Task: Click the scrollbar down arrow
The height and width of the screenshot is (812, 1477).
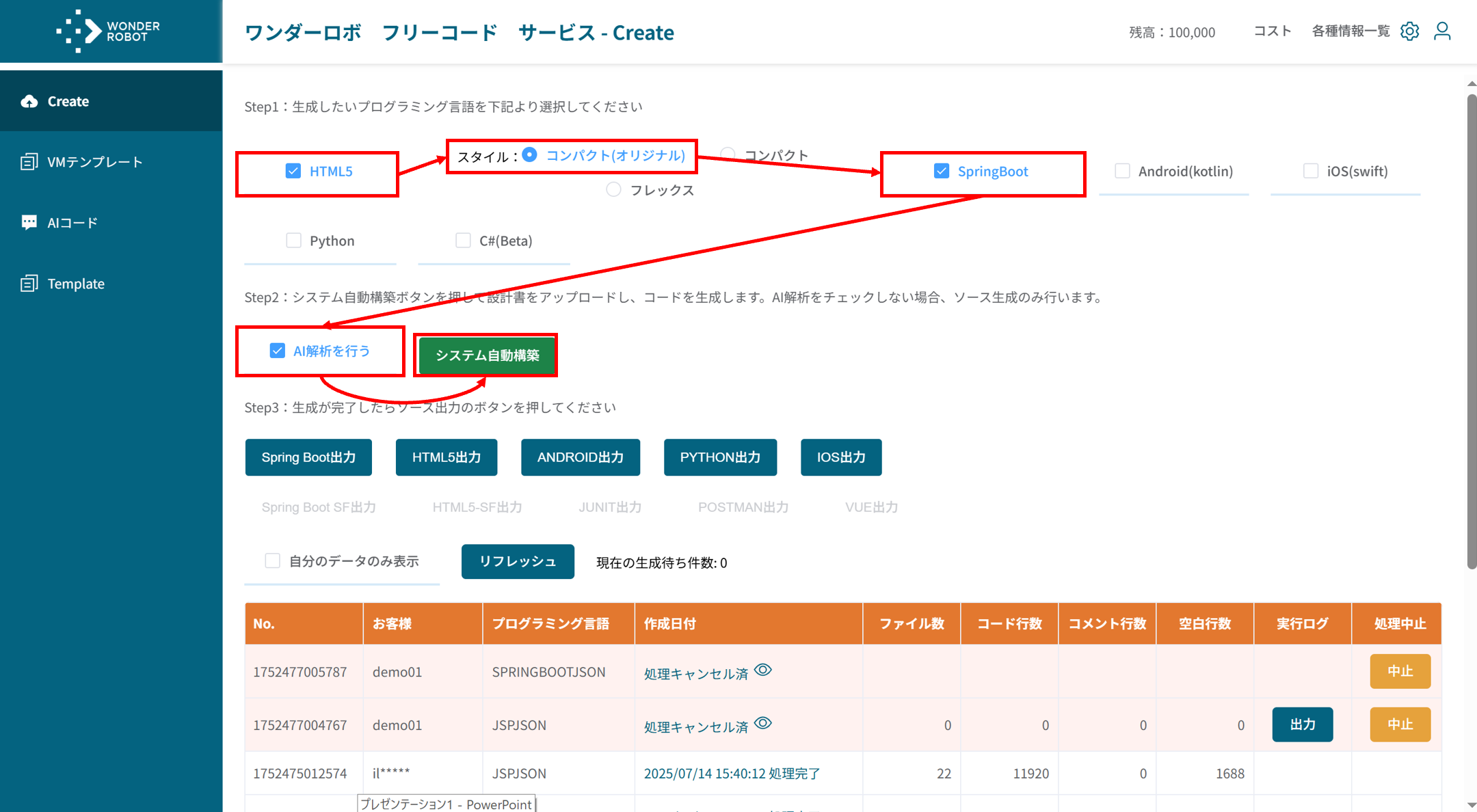Action: pyautogui.click(x=1472, y=805)
